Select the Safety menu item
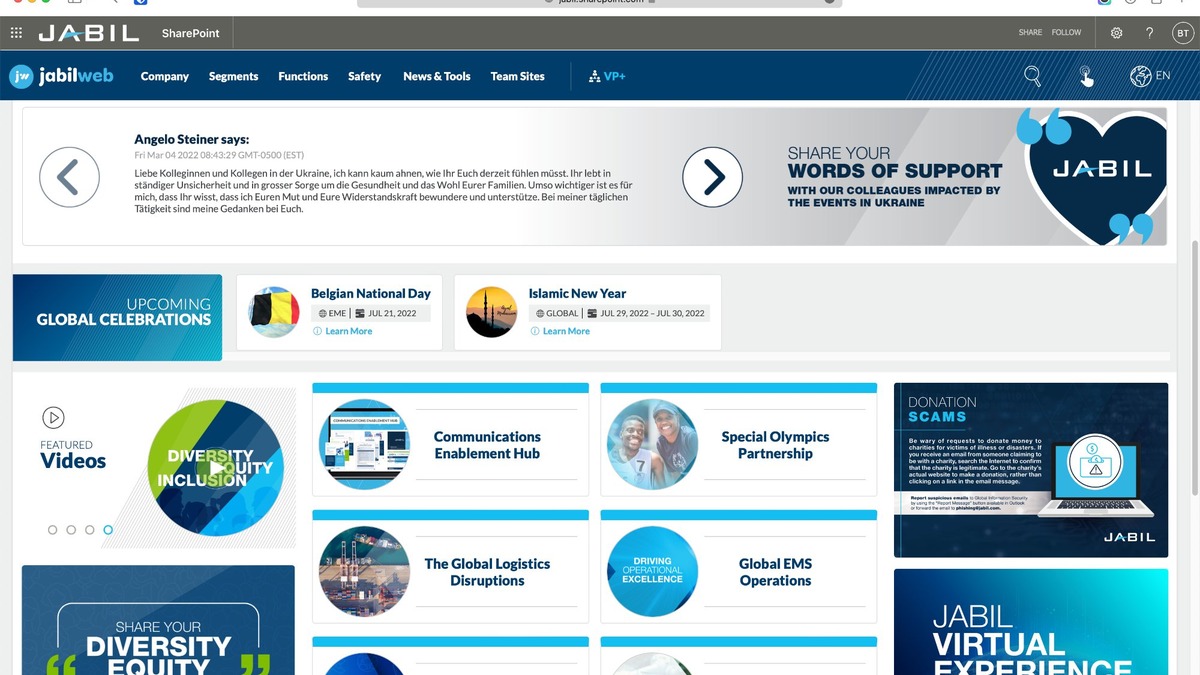The height and width of the screenshot is (675, 1200). 364,76
